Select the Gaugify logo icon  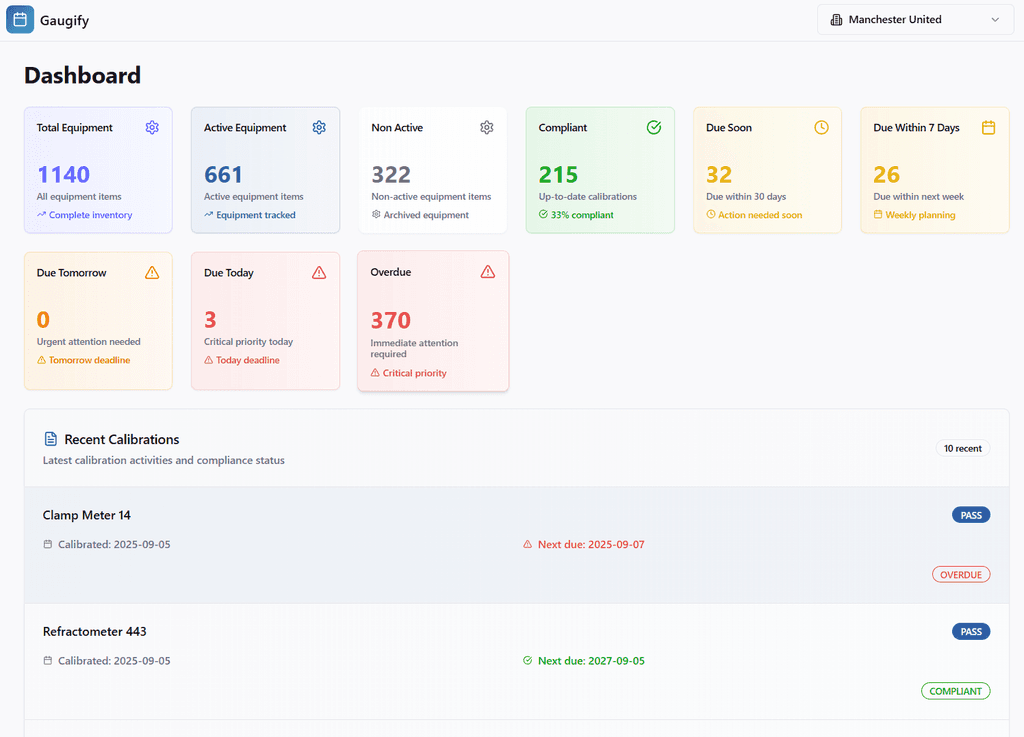[20, 19]
